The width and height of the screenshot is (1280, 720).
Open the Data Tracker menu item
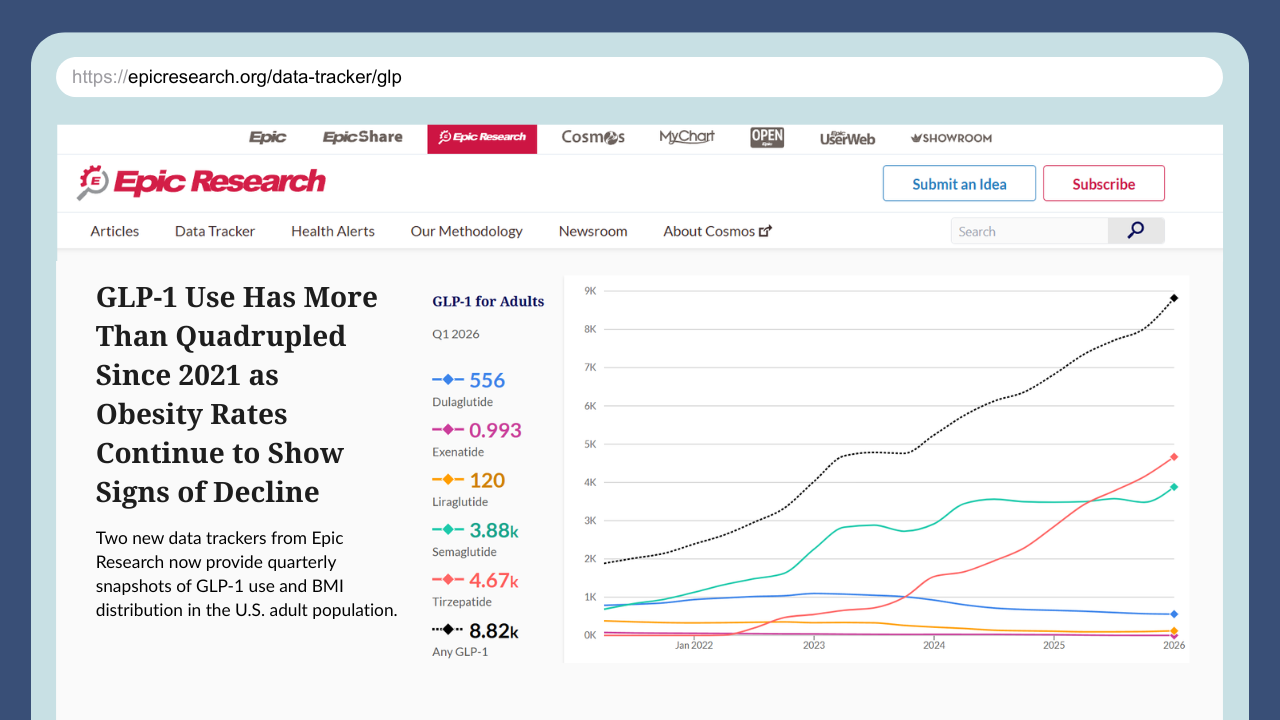[215, 231]
